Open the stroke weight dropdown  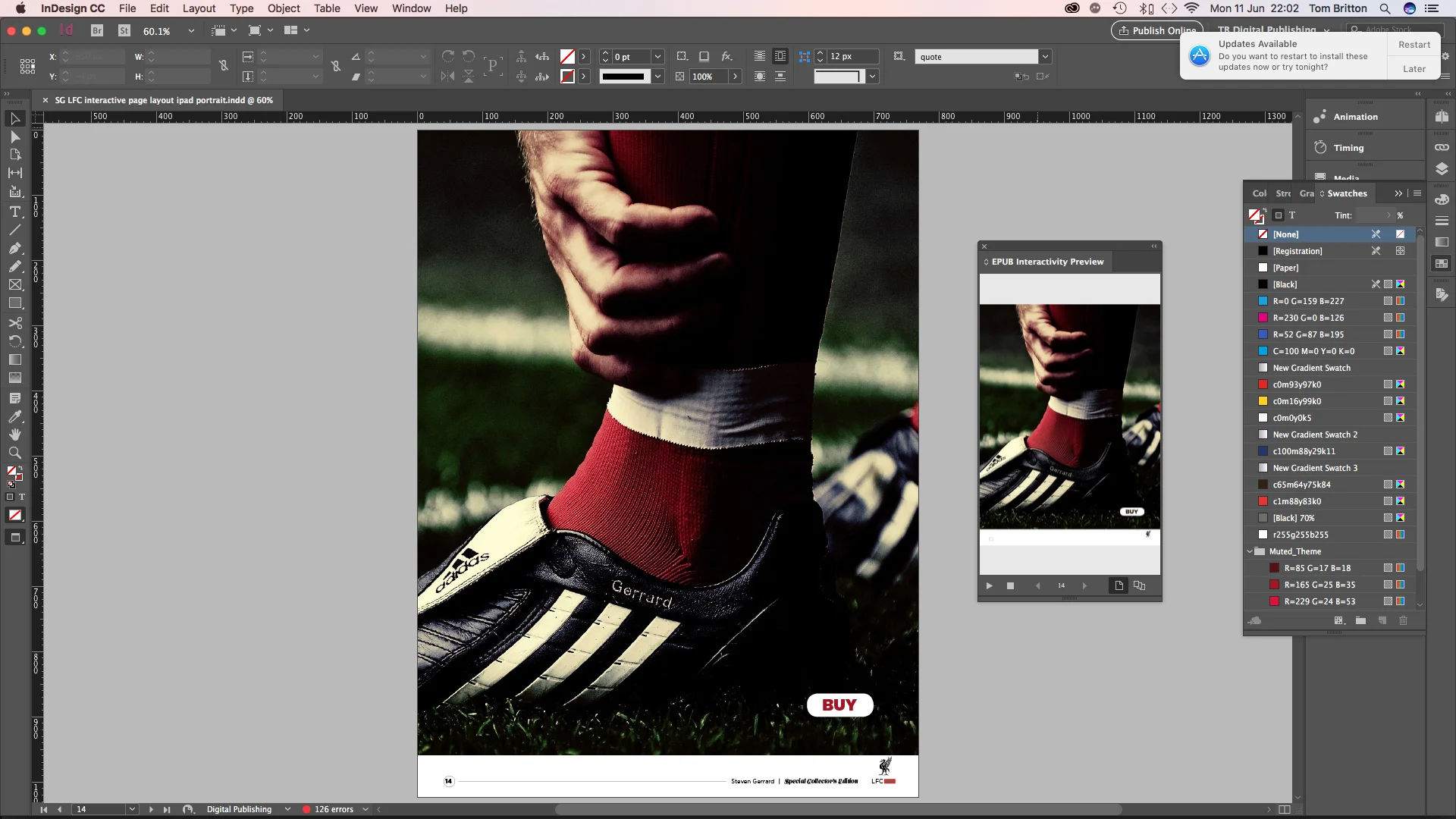657,57
